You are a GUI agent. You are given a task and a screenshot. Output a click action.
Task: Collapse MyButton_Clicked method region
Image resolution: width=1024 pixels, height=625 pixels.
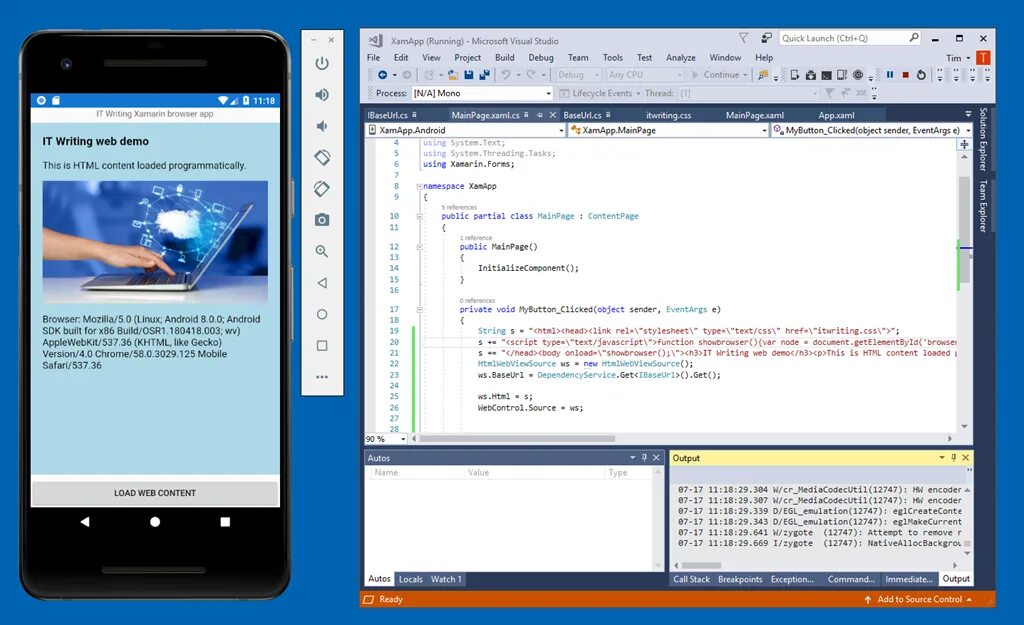click(419, 310)
